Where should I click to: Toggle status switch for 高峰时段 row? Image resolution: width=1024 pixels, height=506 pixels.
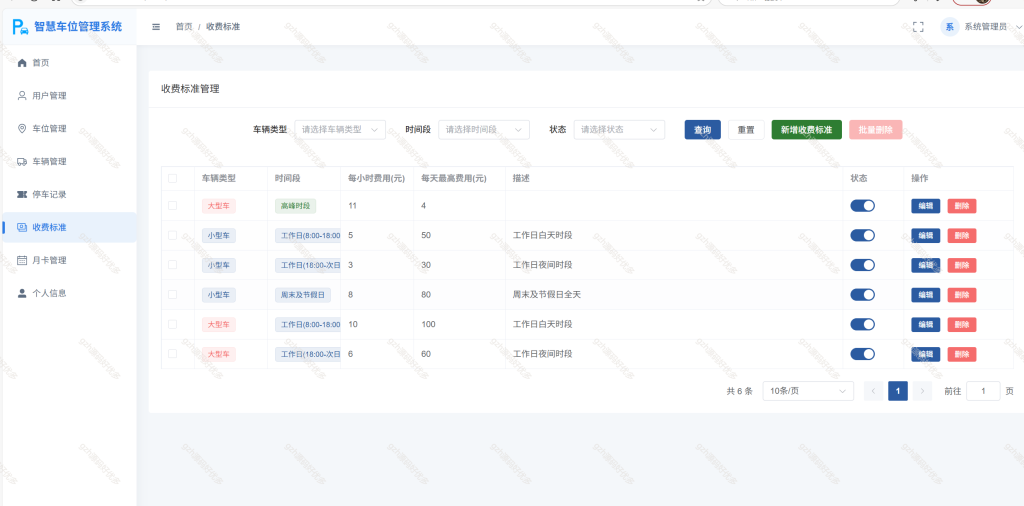862,206
